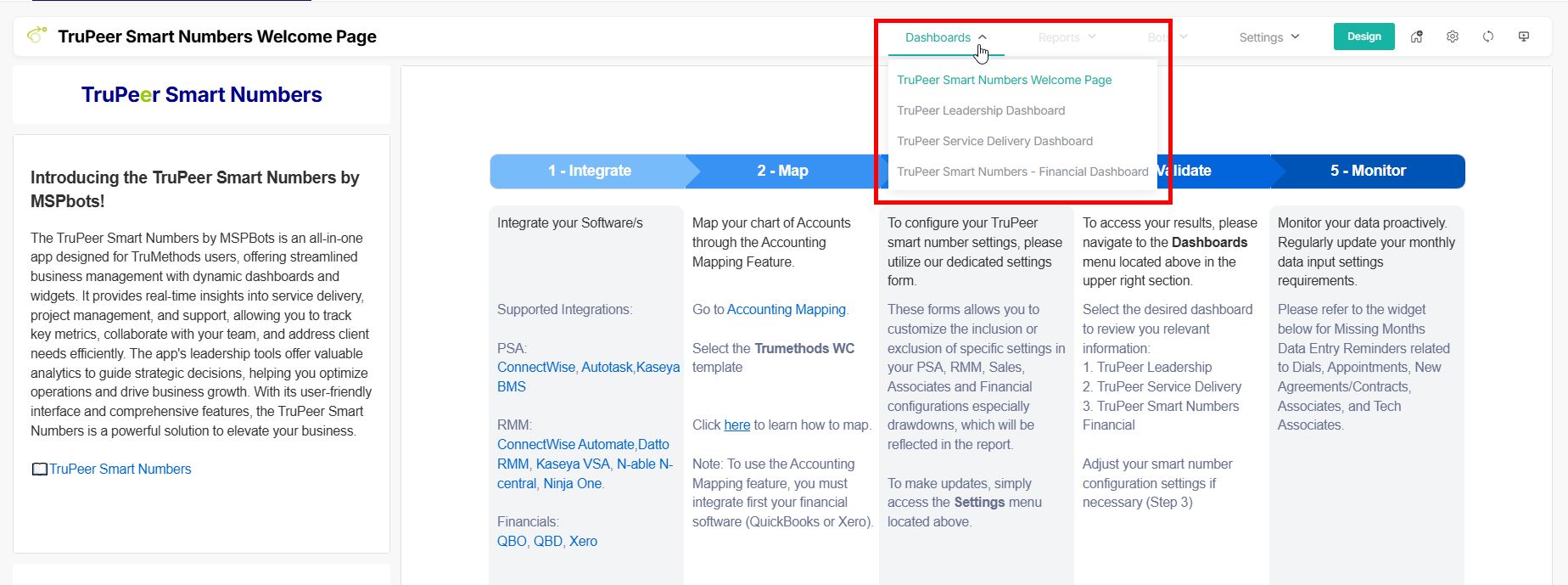Image resolution: width=1568 pixels, height=585 pixels.
Task: Expand the Reports dropdown
Action: [1067, 37]
